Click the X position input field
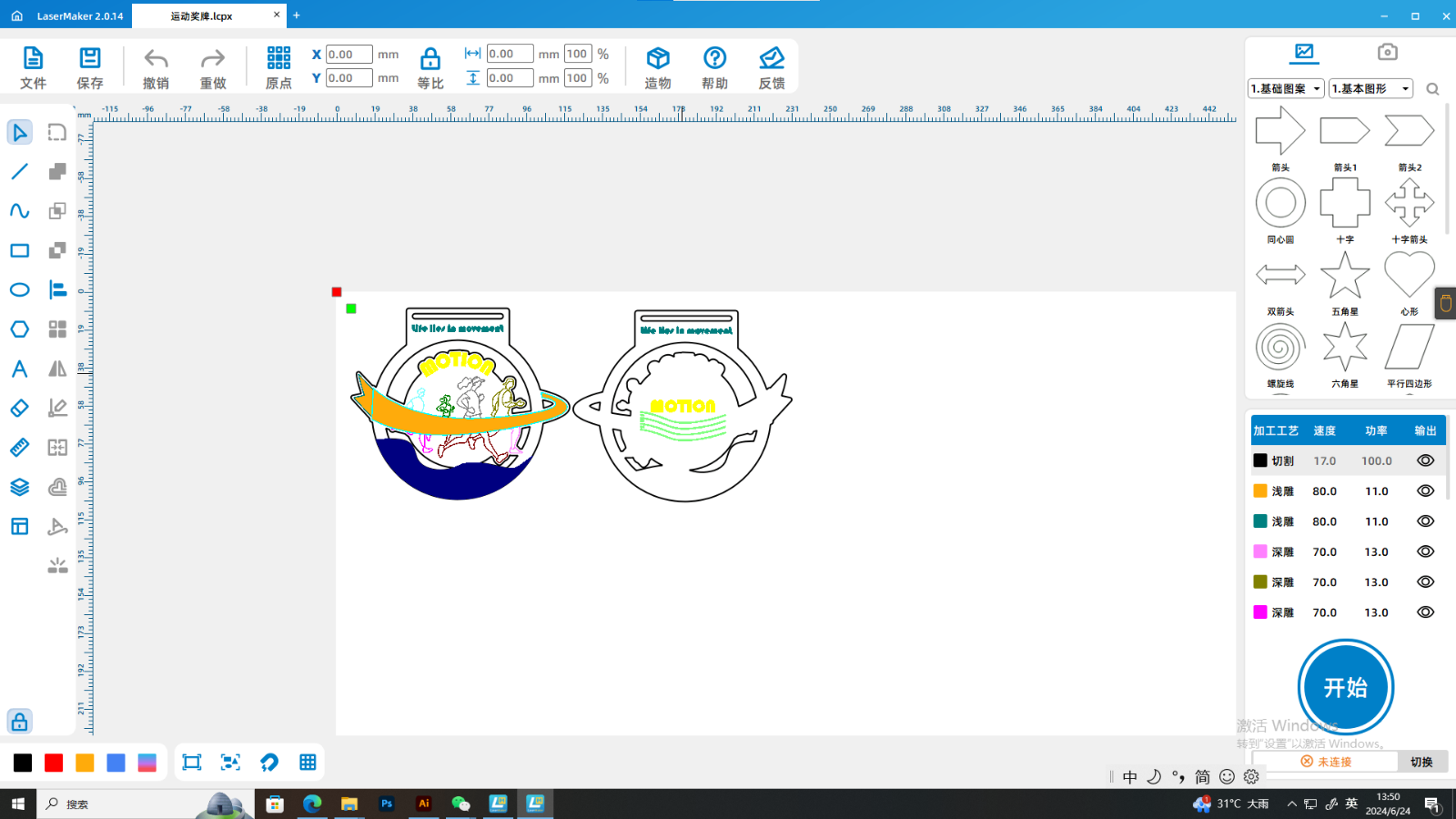Image resolution: width=1456 pixels, height=819 pixels. tap(349, 55)
